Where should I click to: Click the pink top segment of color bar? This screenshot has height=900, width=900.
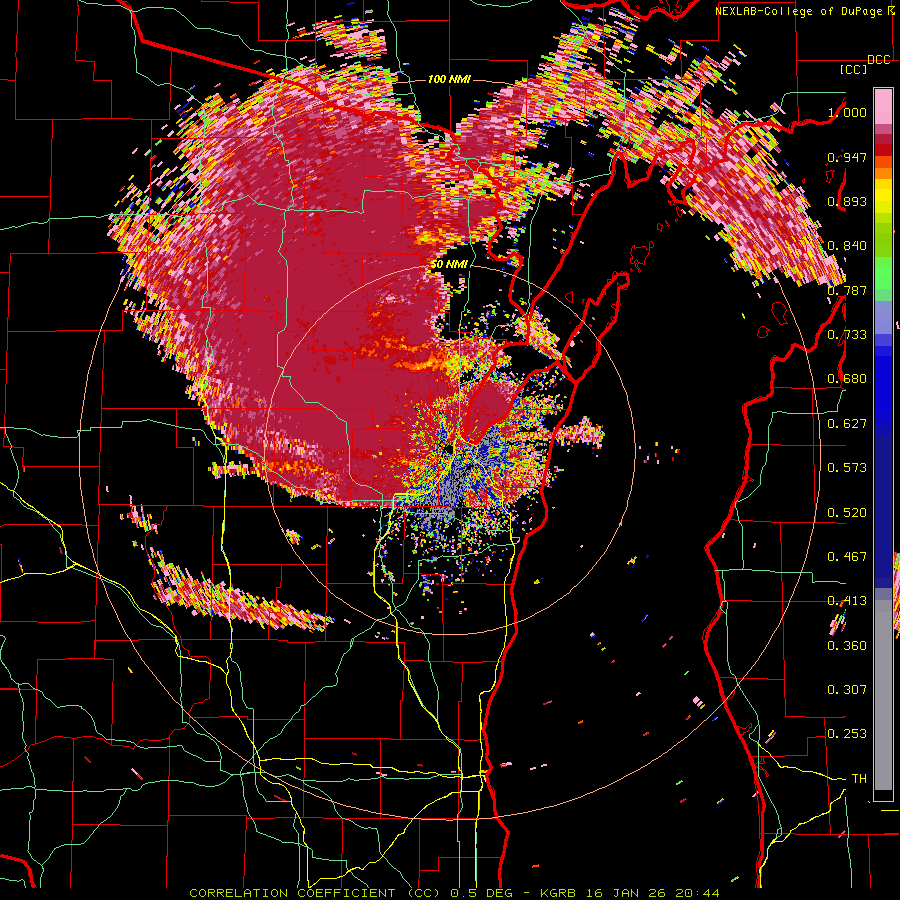883,106
